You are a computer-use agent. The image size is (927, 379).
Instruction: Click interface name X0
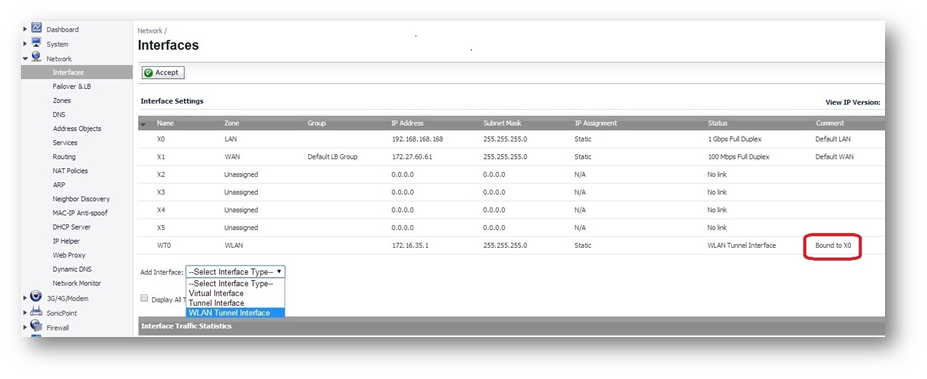pos(161,140)
